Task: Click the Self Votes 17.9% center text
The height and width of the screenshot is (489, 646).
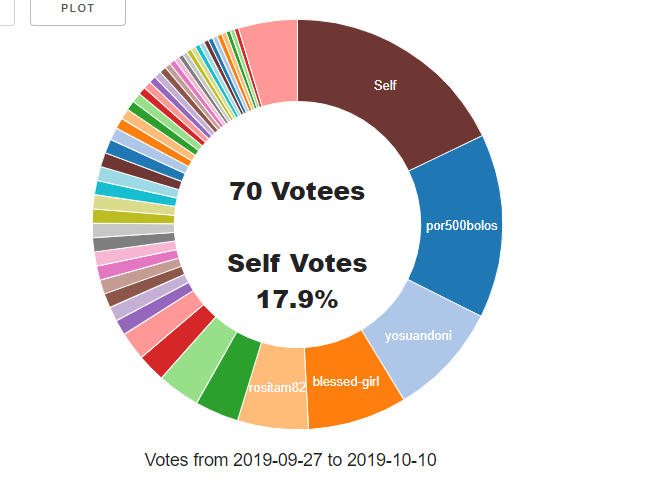Action: click(297, 281)
